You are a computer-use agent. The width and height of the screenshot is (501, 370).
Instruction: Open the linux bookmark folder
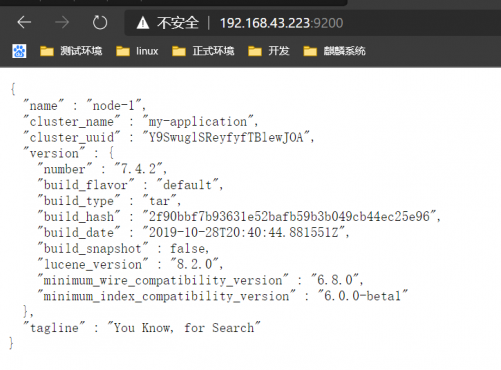(137, 51)
